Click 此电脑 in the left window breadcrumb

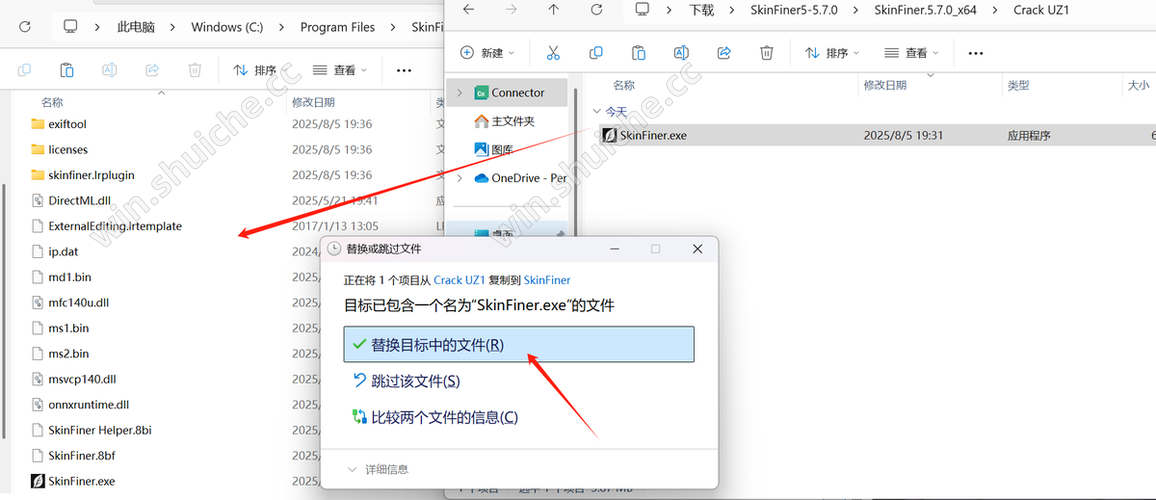click(135, 27)
